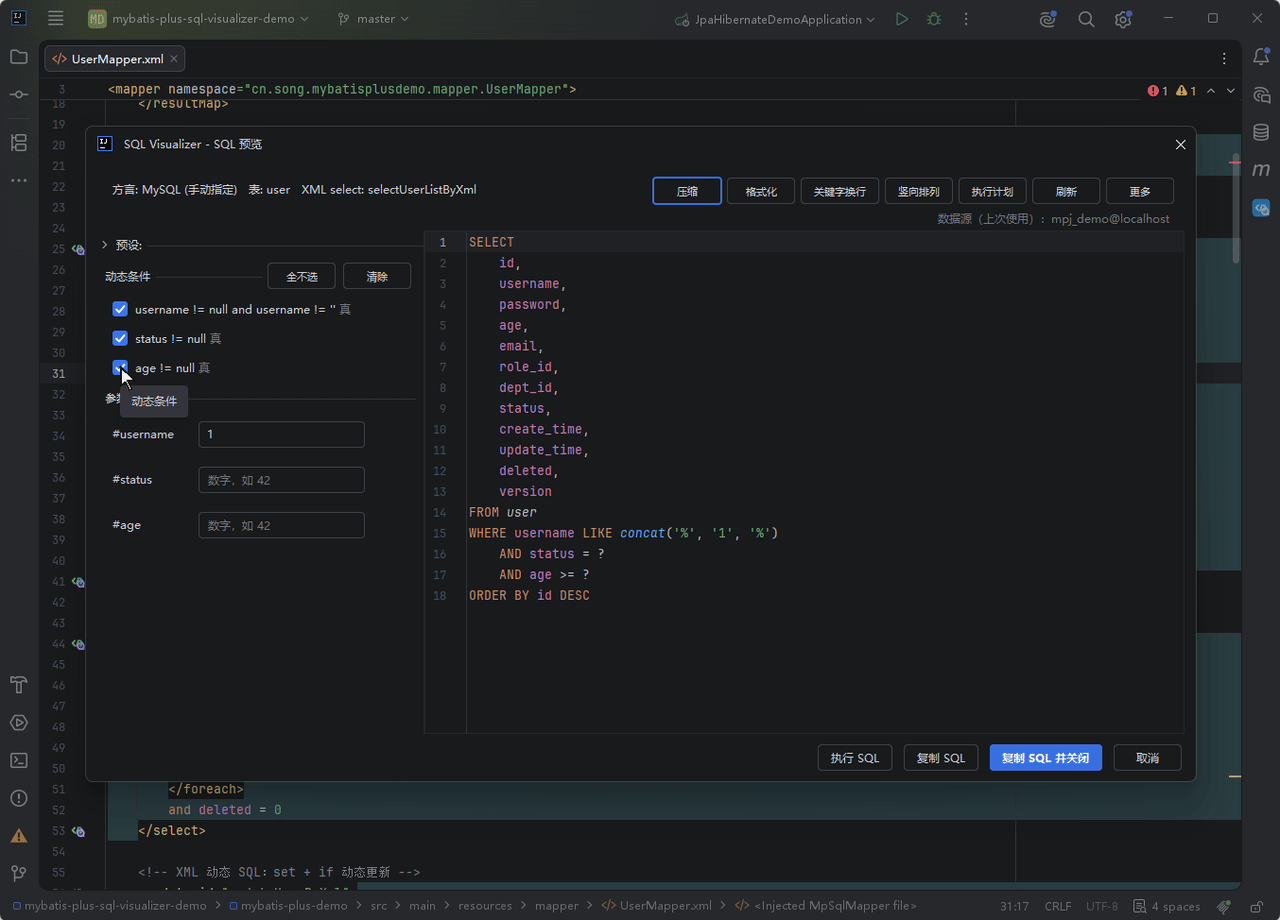Open IDE settings gear icon
The width and height of the screenshot is (1280, 920).
point(1123,19)
